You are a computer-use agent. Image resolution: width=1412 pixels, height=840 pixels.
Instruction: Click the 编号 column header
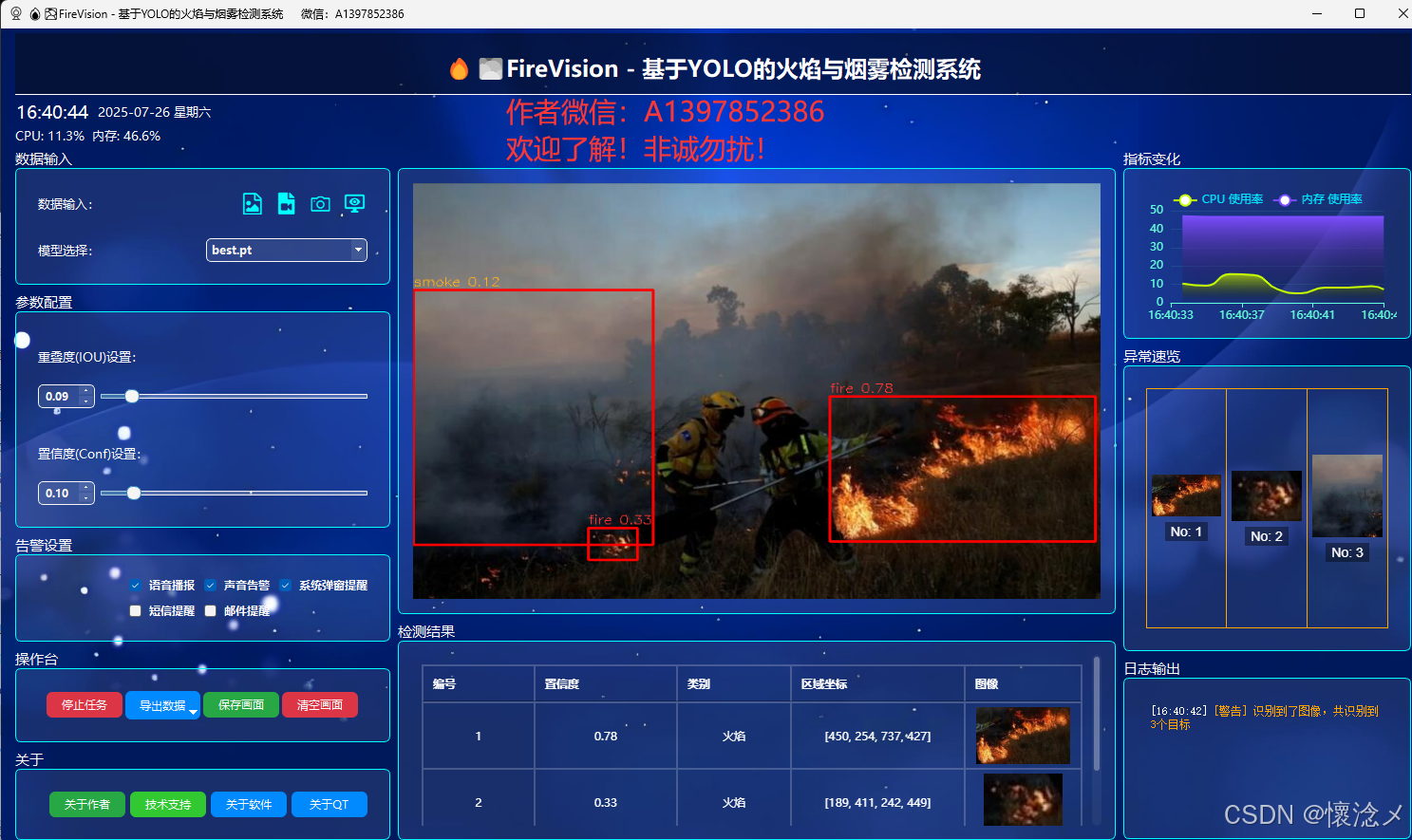[479, 683]
